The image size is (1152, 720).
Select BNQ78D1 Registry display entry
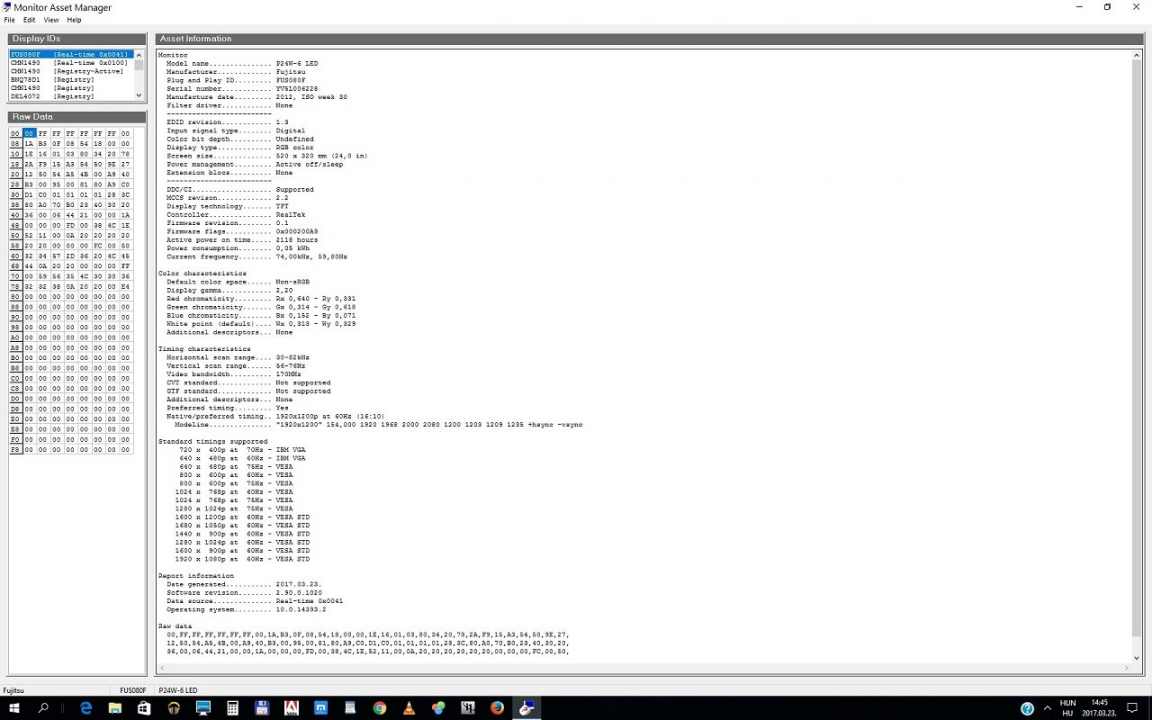pyautogui.click(x=71, y=79)
